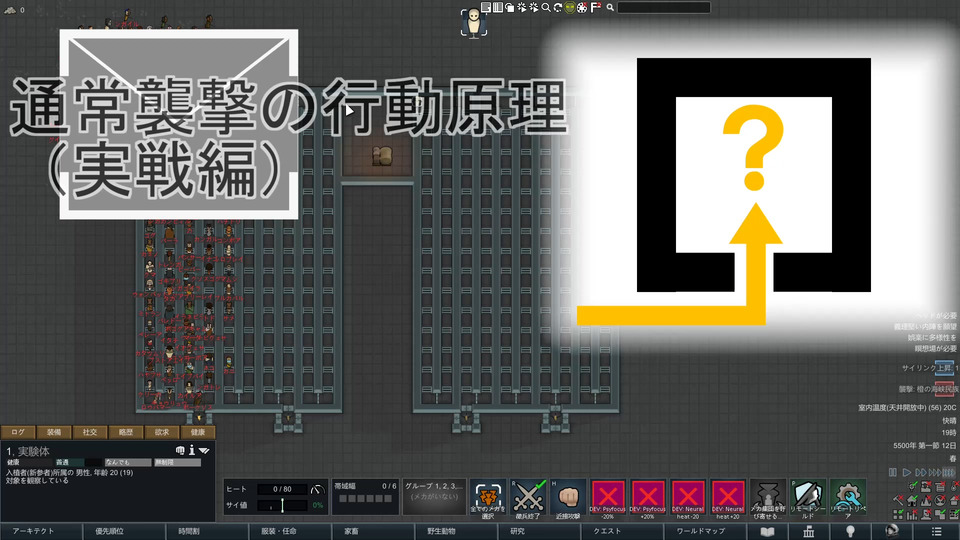This screenshot has height=540, width=960.
Task: Pause the game with the pause button
Action: click(x=893, y=472)
